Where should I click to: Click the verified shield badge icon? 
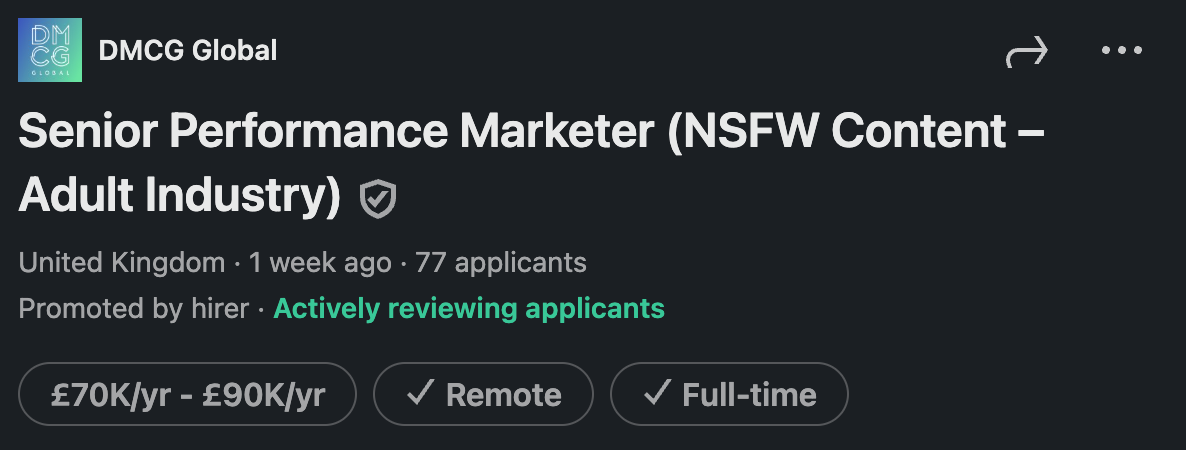[x=378, y=198]
